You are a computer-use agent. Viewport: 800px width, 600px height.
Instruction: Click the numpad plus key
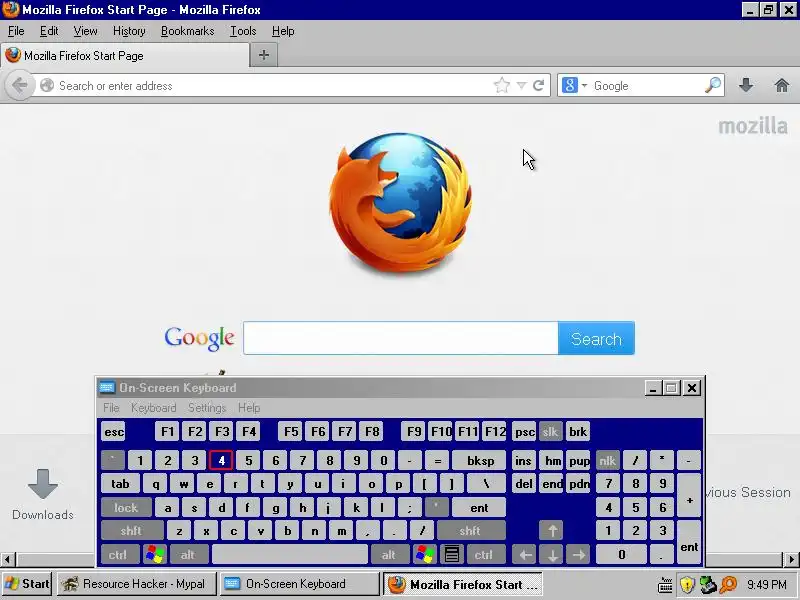(689, 495)
